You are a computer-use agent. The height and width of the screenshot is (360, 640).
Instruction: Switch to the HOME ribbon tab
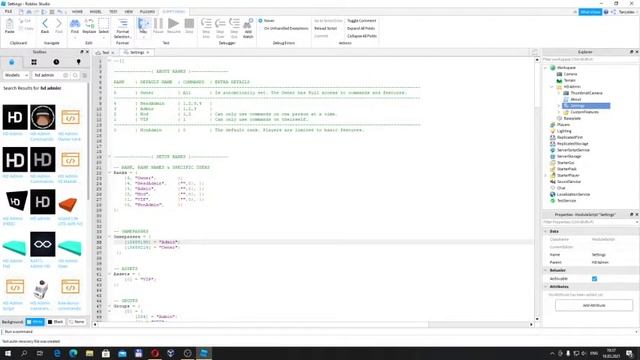[x=77, y=11]
